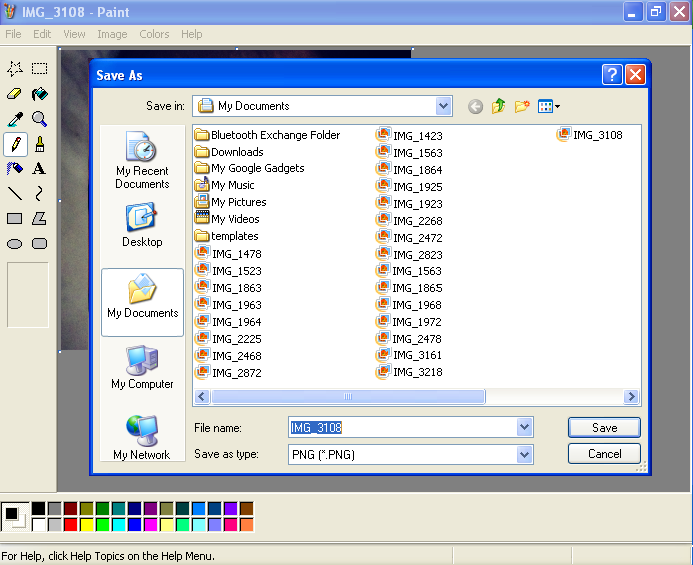Image resolution: width=693 pixels, height=565 pixels.
Task: Select file IMG_1423
Action: click(409, 136)
